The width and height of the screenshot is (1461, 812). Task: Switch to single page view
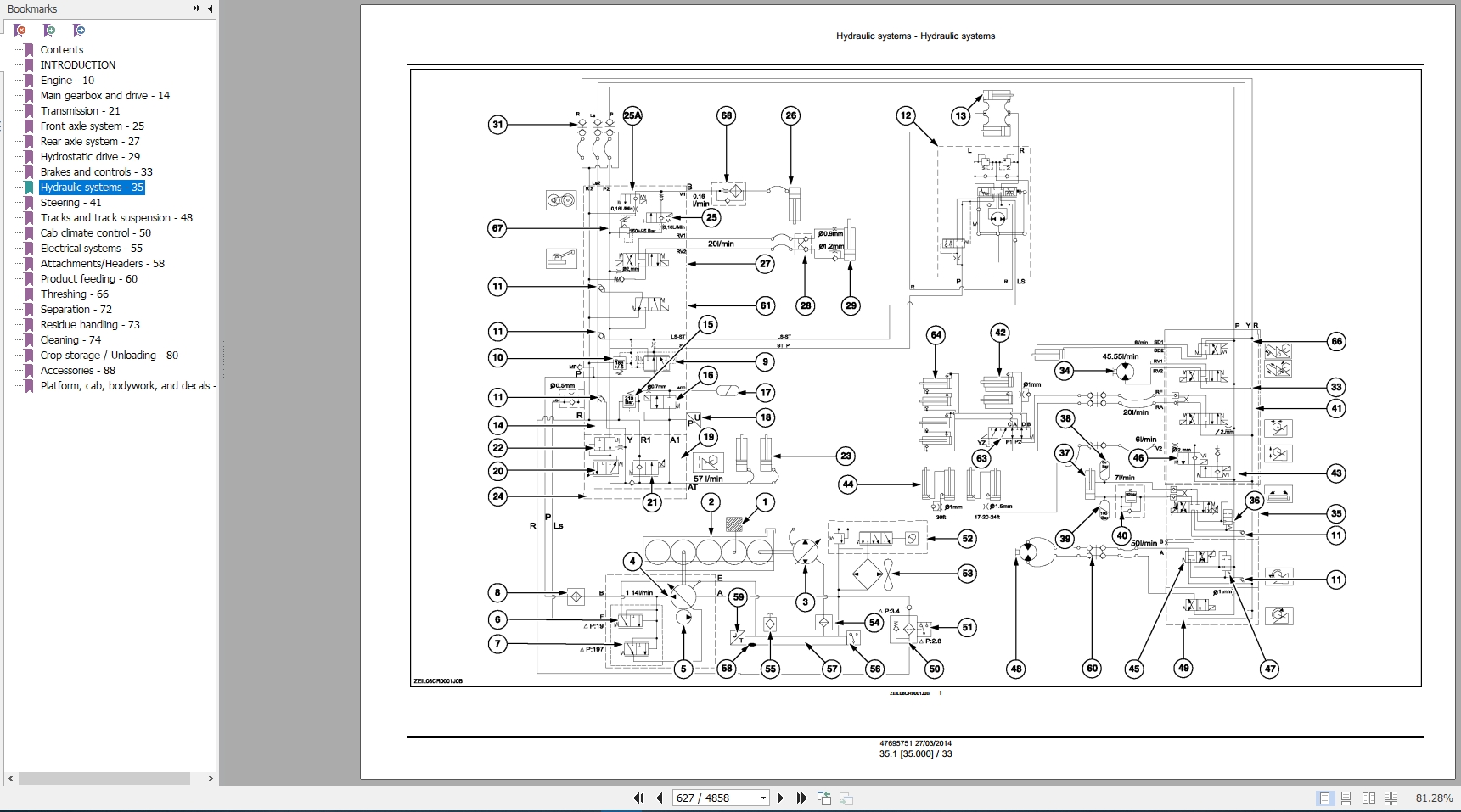coord(1324,798)
